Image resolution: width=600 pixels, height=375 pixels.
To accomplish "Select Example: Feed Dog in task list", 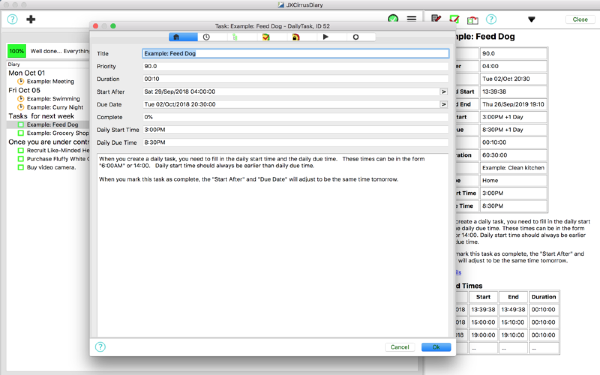I will (52, 125).
